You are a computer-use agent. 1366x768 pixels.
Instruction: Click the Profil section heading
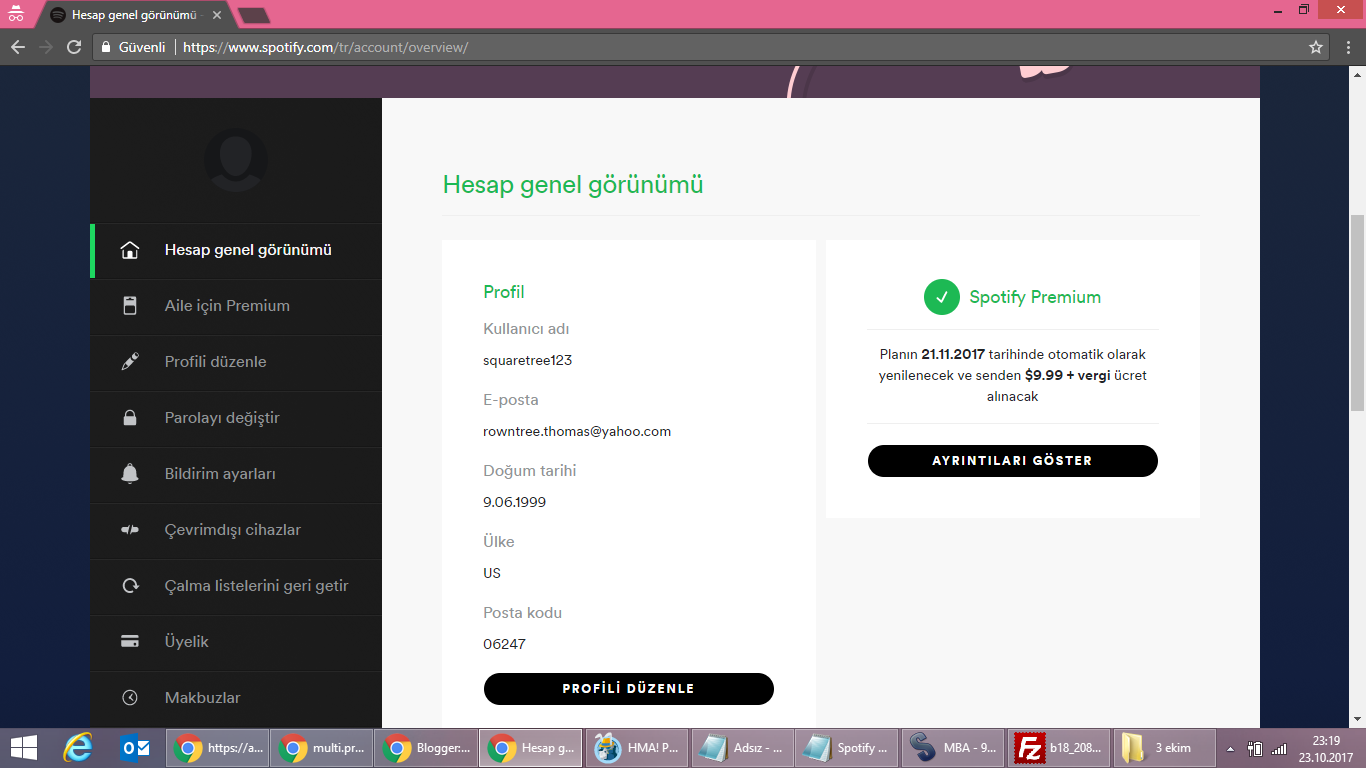click(x=504, y=292)
